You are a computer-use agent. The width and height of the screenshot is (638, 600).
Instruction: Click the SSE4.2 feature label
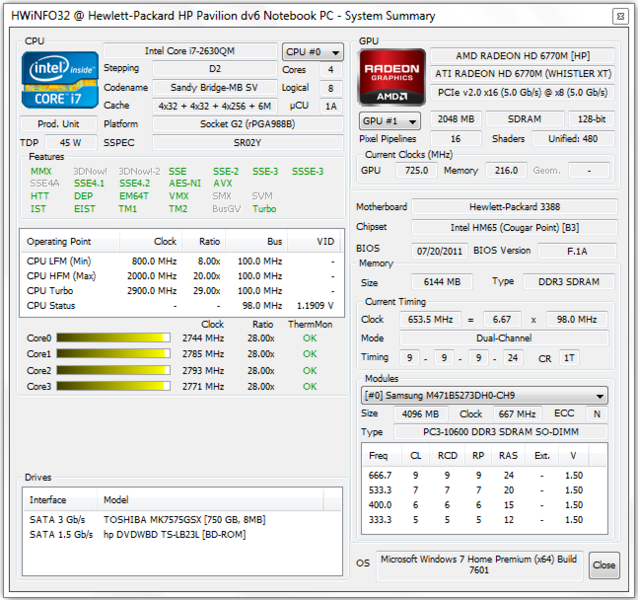[135, 183]
